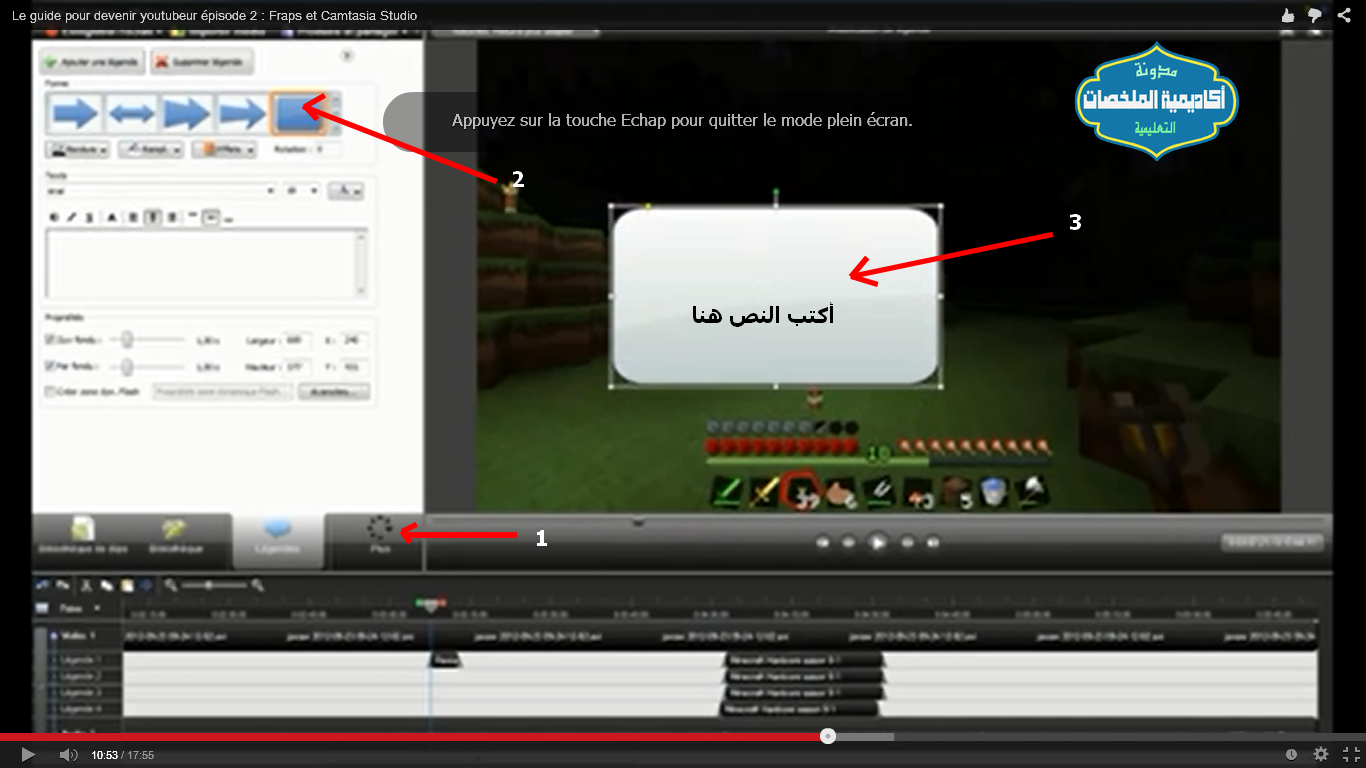Viewport: 1366px width, 768px height.
Task: Toggle the fade-in checkbox
Action: (x=51, y=340)
